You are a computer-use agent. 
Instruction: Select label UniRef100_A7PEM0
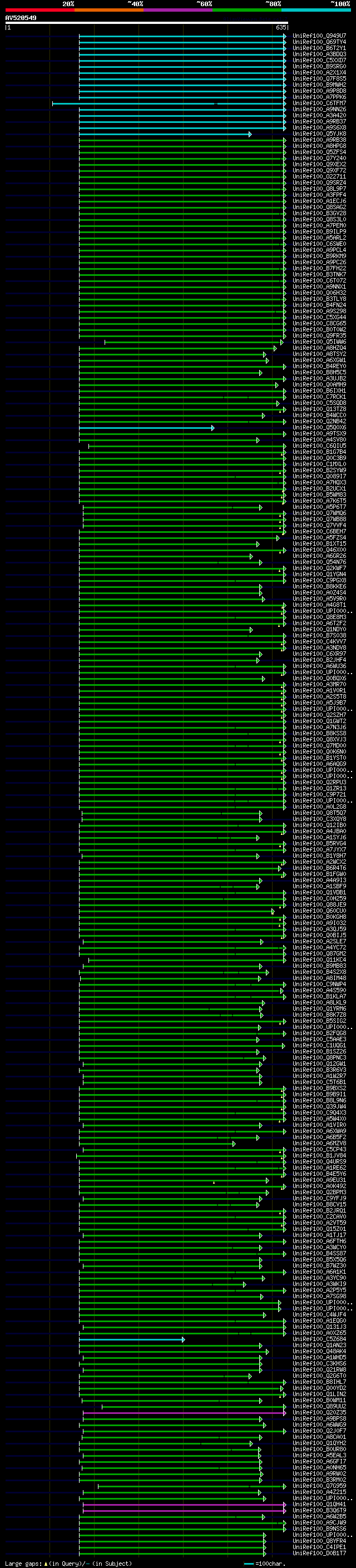point(319,226)
